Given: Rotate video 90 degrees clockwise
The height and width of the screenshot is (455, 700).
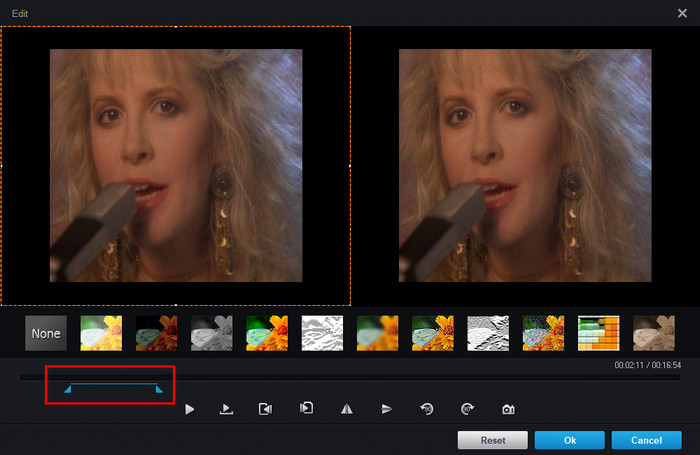Looking at the screenshot, I should (467, 409).
